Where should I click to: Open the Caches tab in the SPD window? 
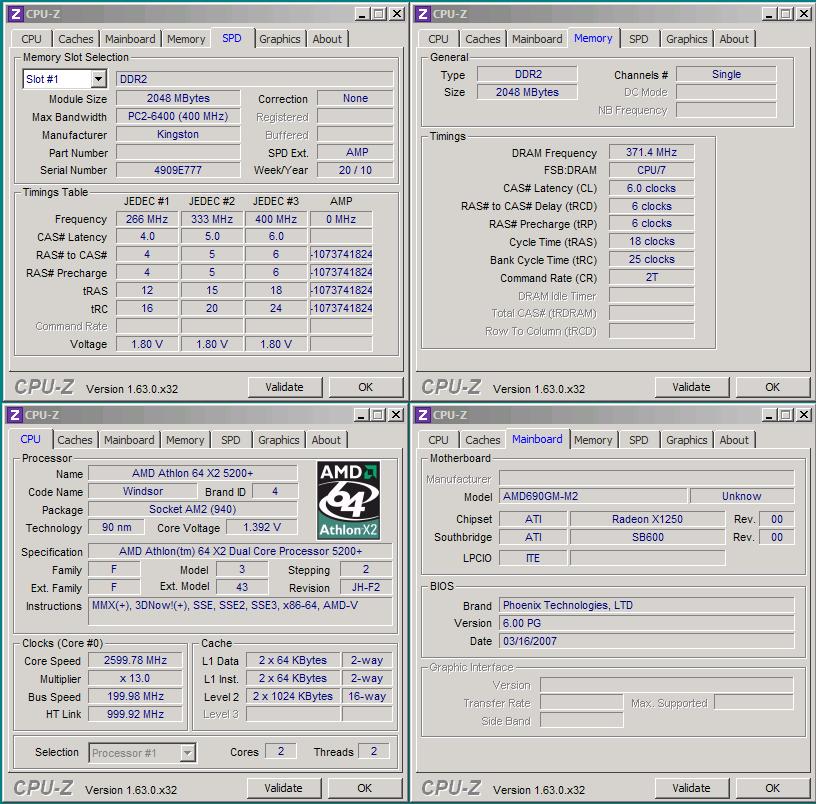(x=76, y=39)
